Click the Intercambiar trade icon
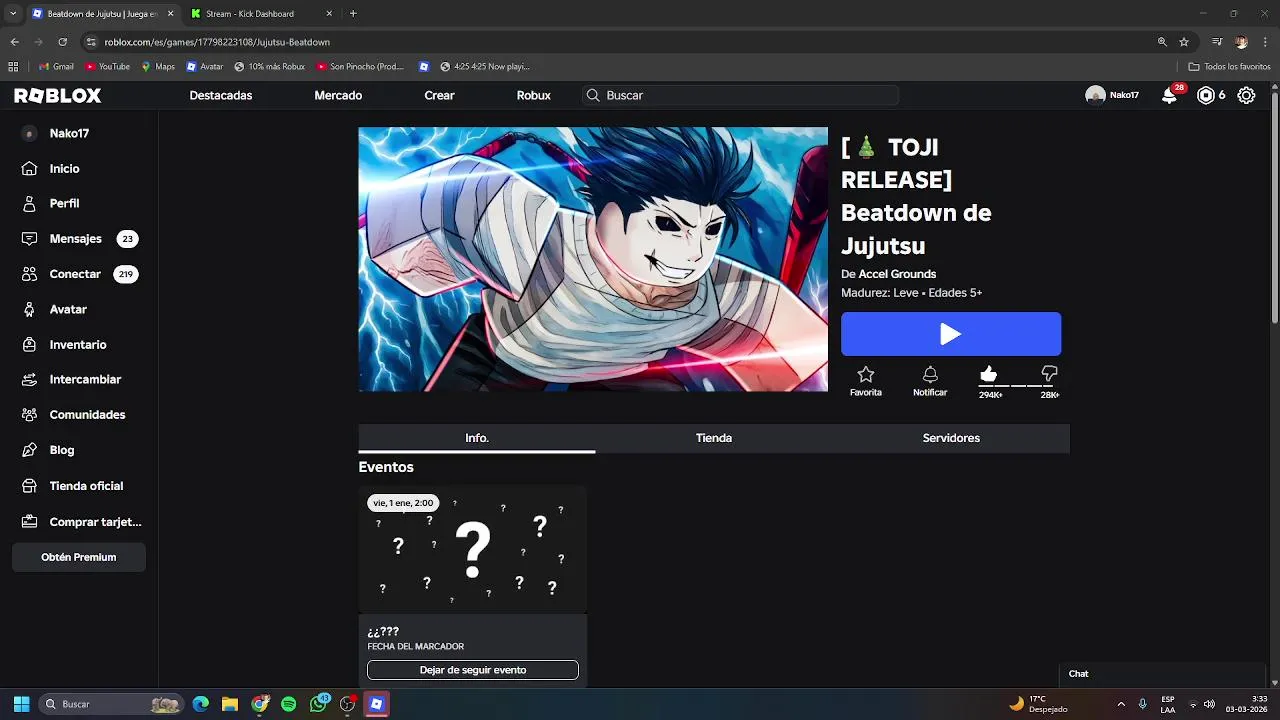The height and width of the screenshot is (720, 1280). [x=30, y=380]
